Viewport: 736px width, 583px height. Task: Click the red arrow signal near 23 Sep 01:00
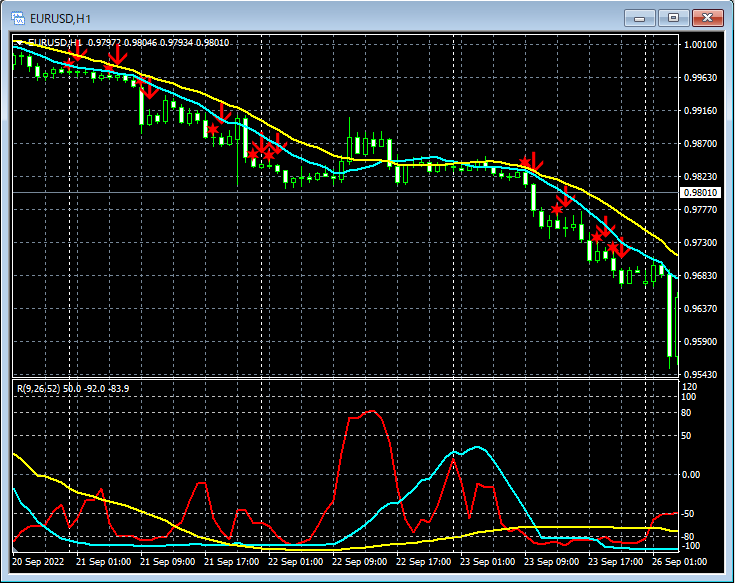(533, 161)
